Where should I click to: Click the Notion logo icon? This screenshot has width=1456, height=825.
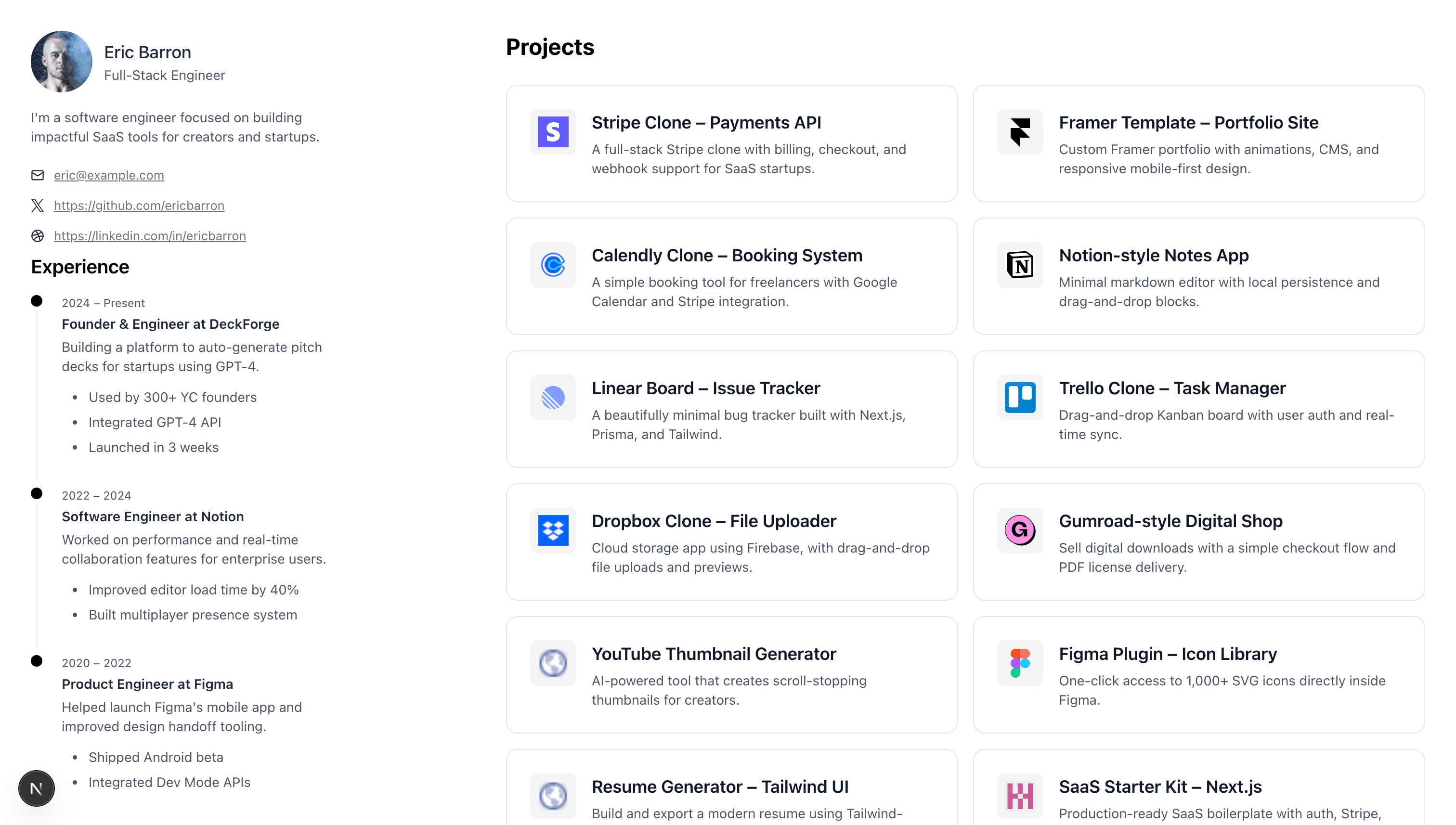coord(1020,265)
